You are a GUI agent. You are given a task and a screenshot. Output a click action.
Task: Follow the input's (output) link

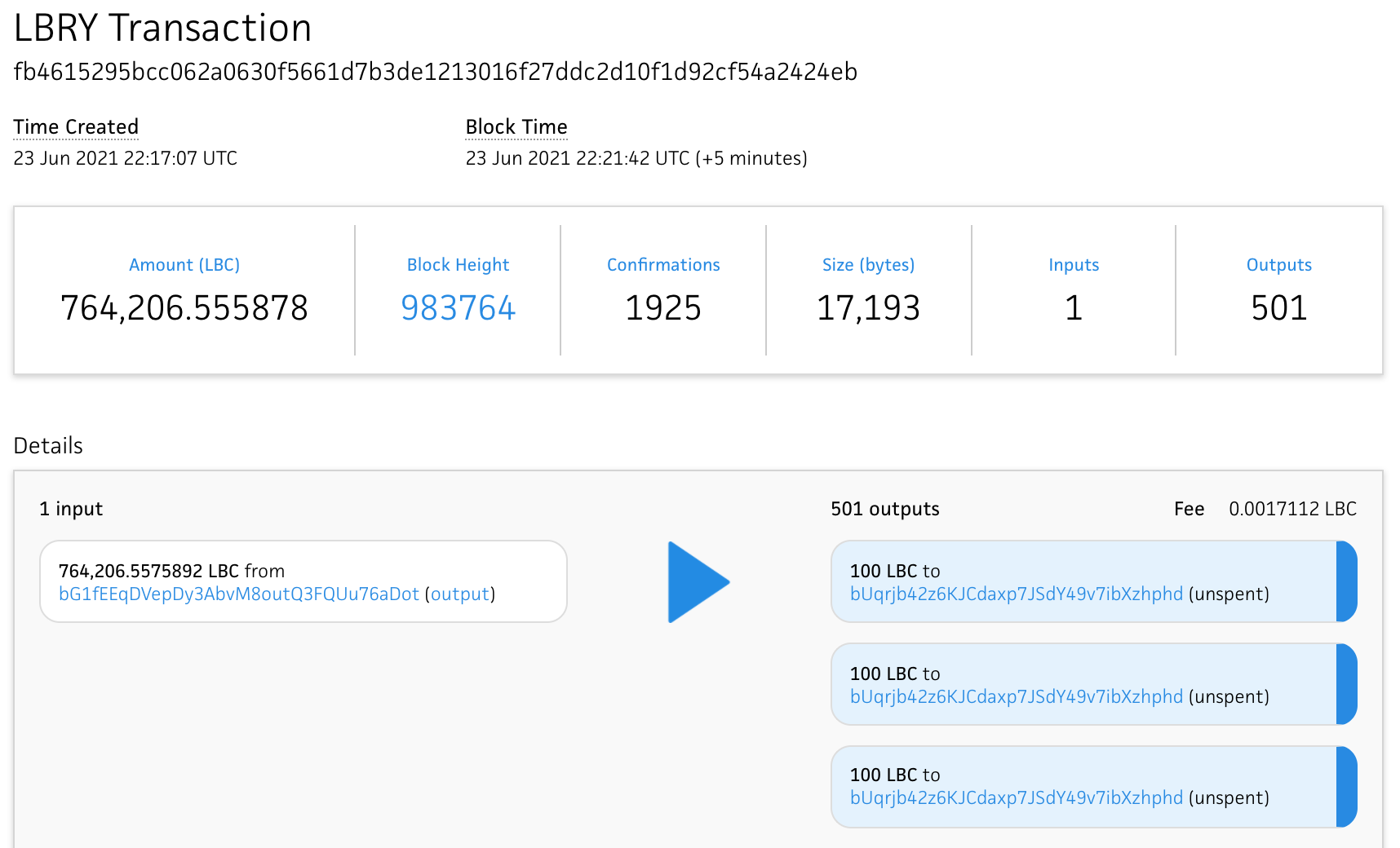460,594
